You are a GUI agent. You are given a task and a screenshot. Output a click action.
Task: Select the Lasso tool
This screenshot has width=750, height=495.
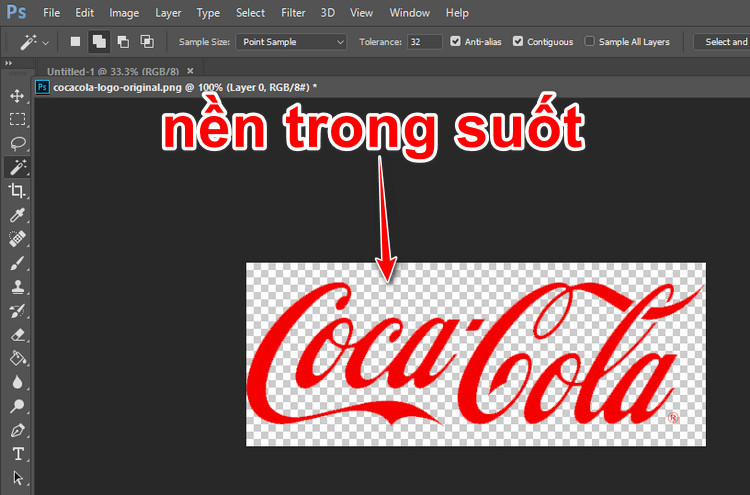17,143
